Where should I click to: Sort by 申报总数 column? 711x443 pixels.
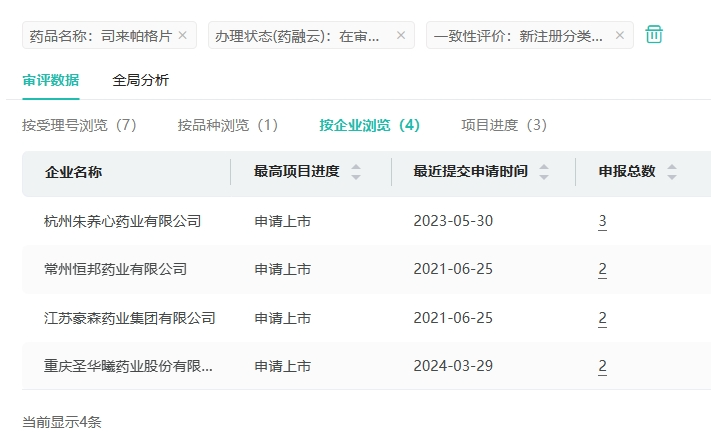[672, 172]
